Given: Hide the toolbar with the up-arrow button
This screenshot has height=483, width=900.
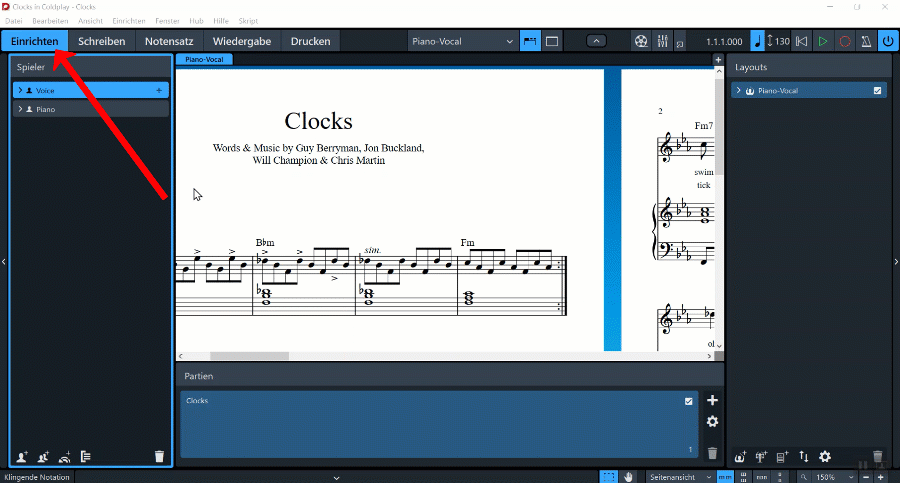Looking at the screenshot, I should click(x=596, y=41).
